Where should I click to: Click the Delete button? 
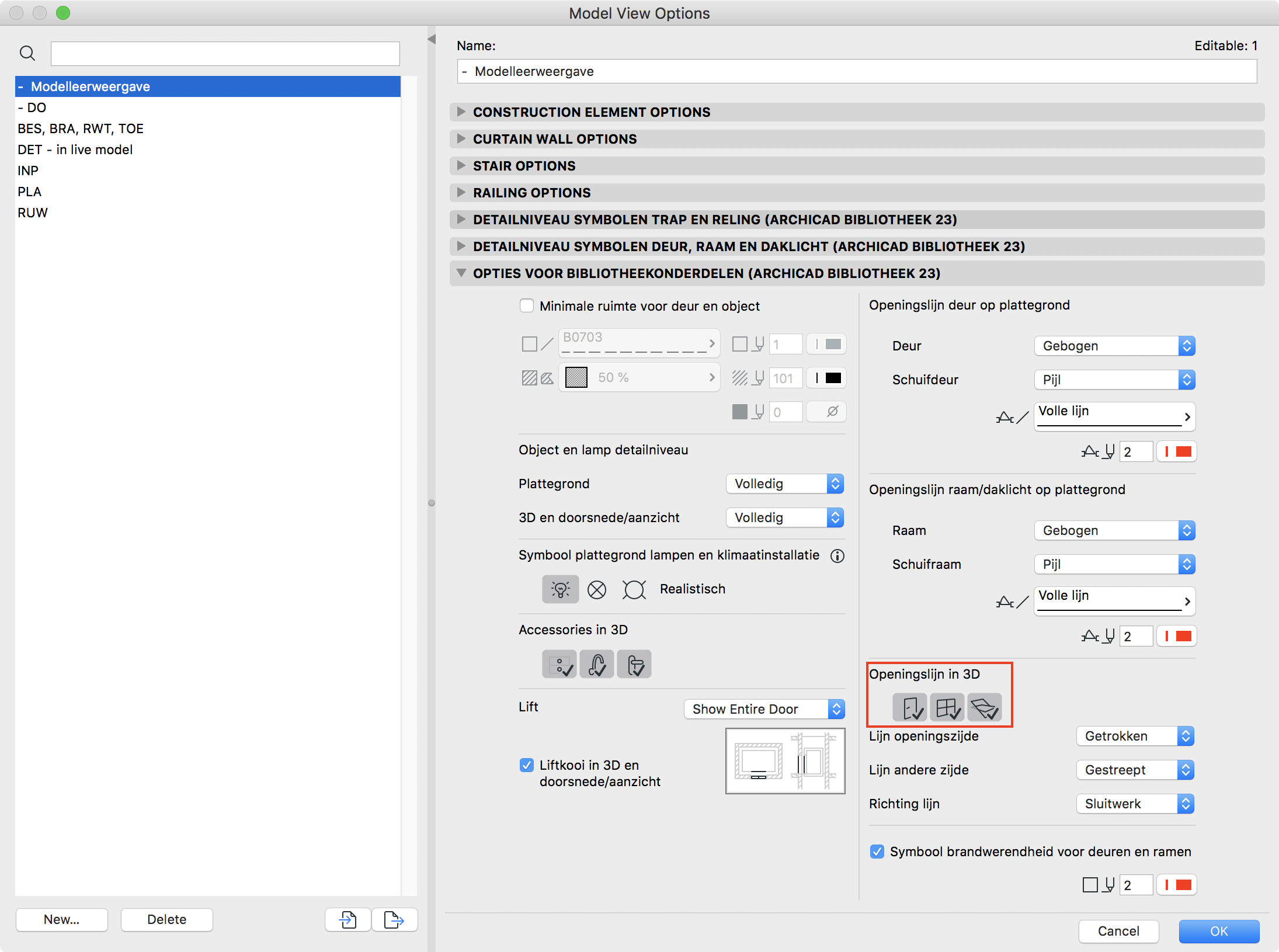[167, 919]
